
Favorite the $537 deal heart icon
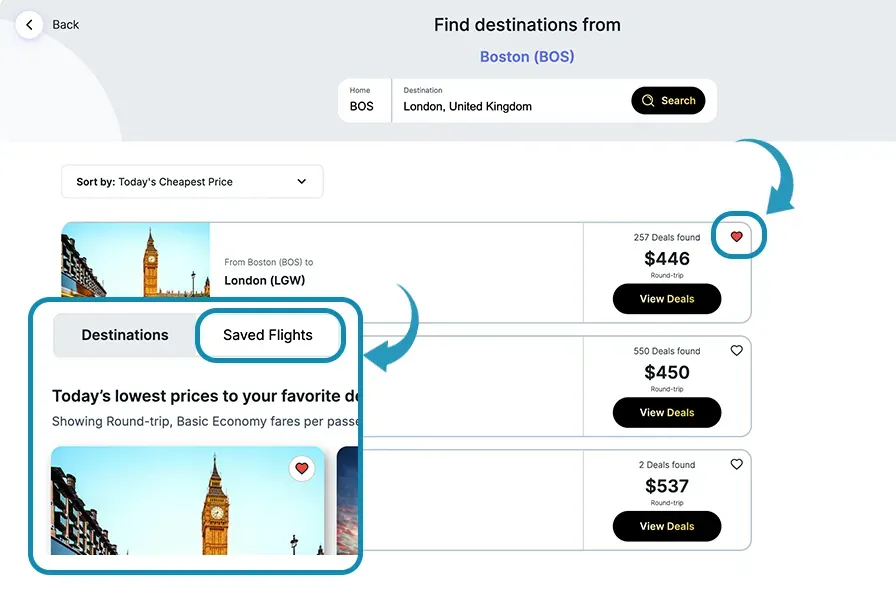737,465
